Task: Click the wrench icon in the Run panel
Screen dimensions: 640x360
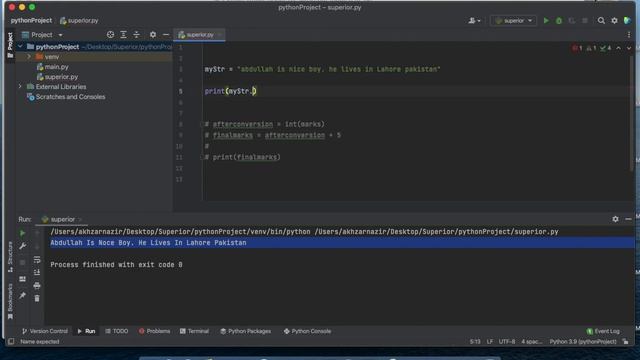Action: (x=22, y=246)
